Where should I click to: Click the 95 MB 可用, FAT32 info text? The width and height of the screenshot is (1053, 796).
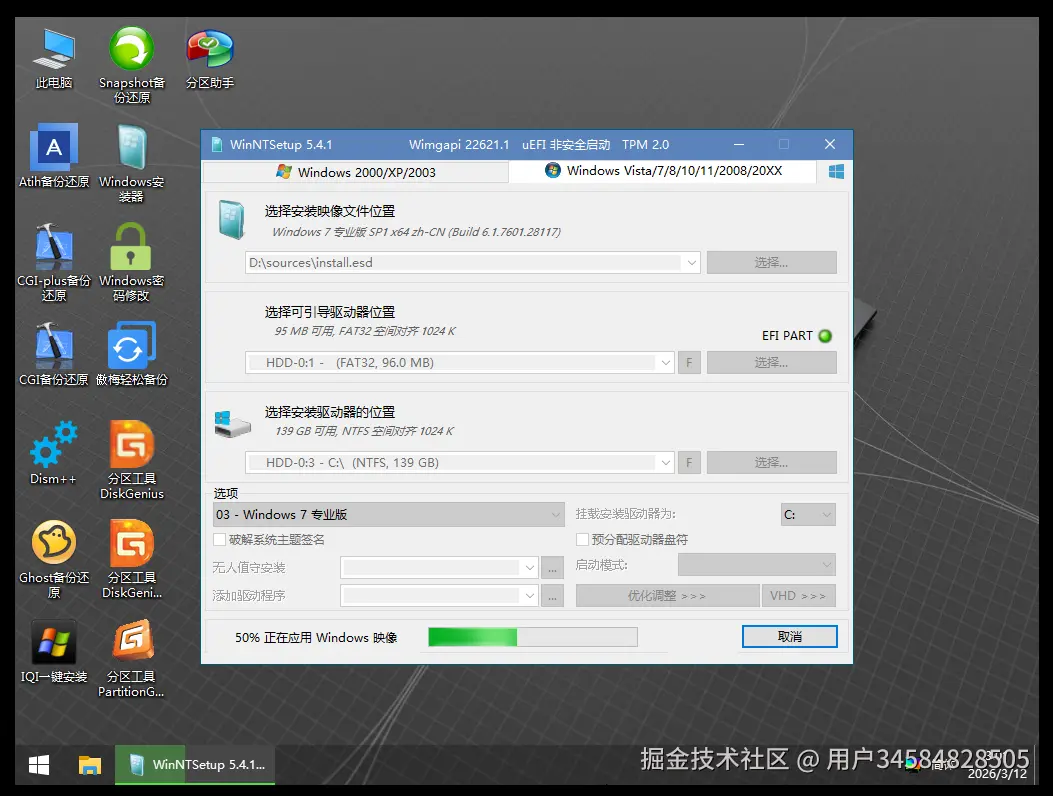pyautogui.click(x=365, y=331)
